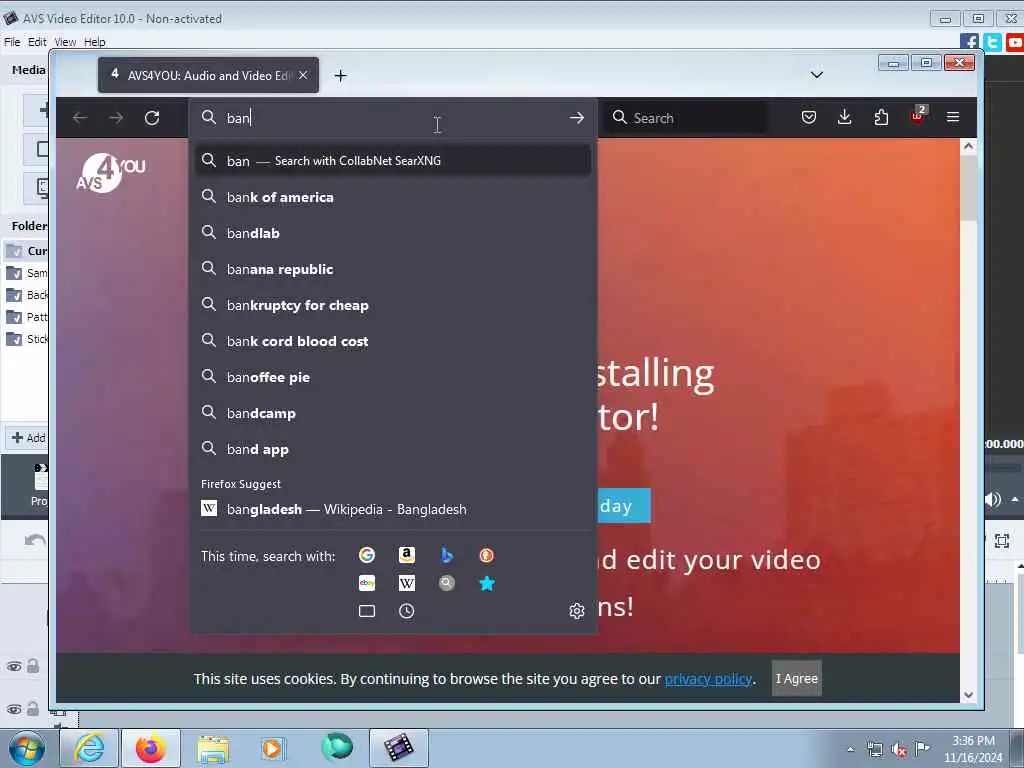The image size is (1024, 768).
Task: Show hidden tray icons arrow
Action: tap(850, 749)
